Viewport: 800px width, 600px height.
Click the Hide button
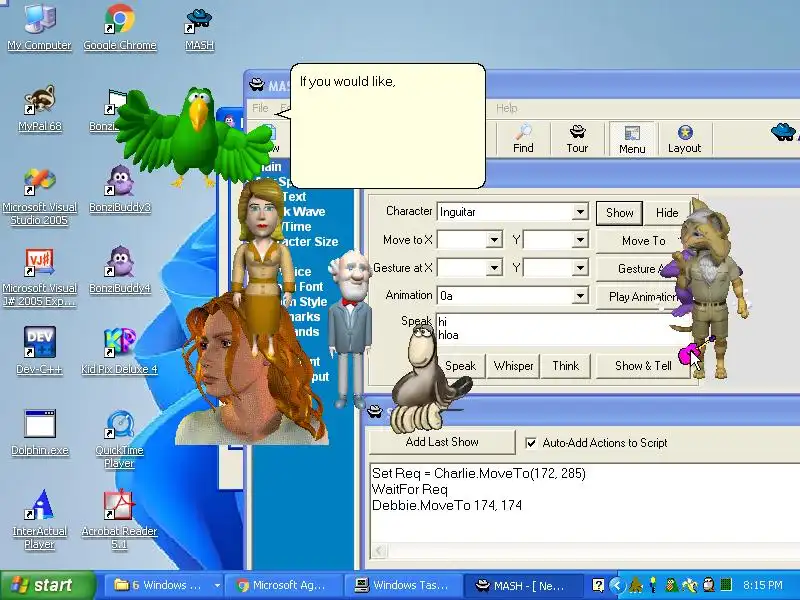pyautogui.click(x=667, y=213)
